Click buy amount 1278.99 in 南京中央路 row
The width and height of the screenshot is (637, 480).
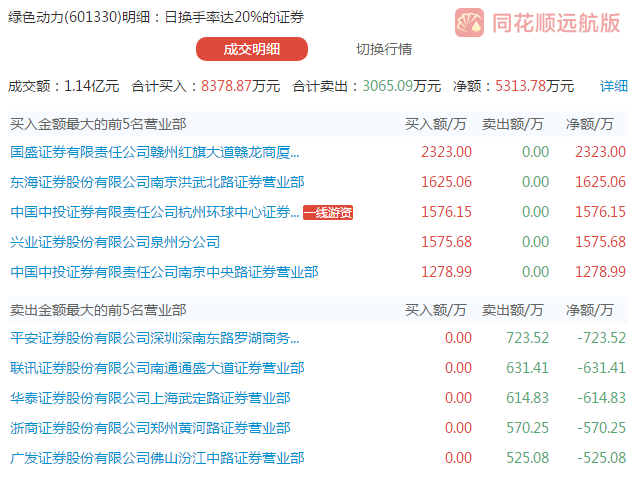point(446,272)
